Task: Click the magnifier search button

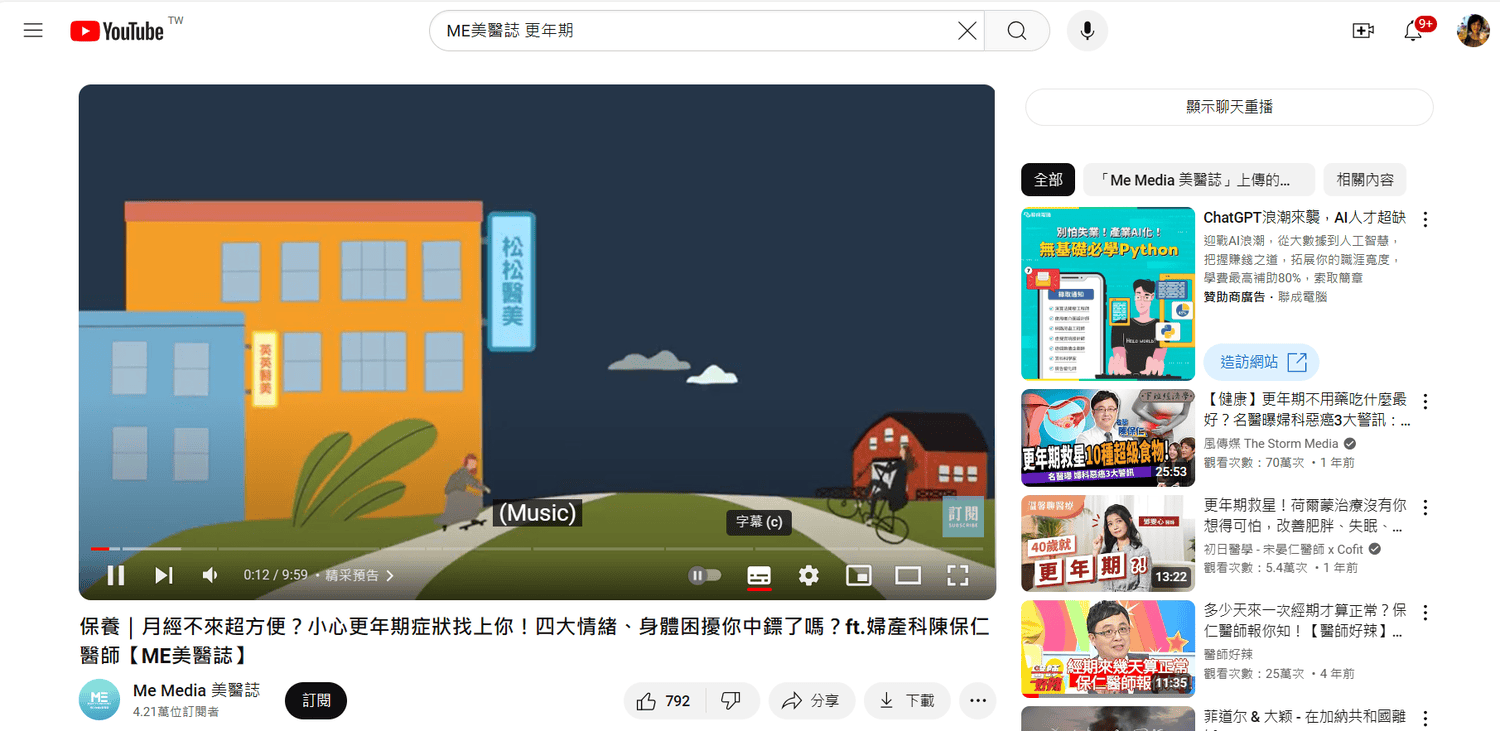Action: pyautogui.click(x=1017, y=31)
